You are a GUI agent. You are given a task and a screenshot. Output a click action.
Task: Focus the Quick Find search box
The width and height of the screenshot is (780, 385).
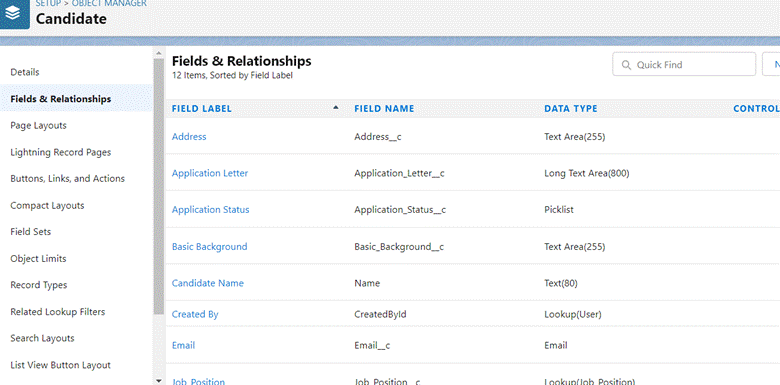click(684, 65)
